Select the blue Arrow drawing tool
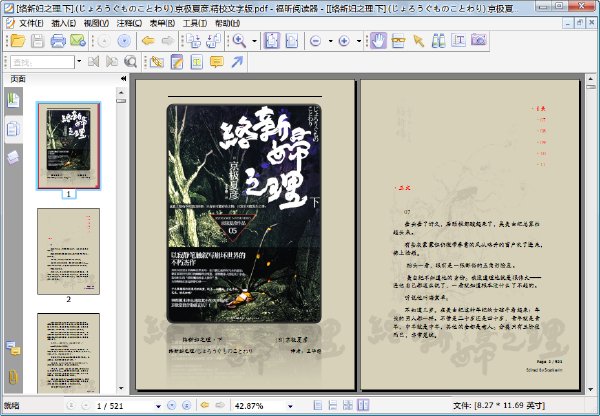This screenshot has height=416, width=600. (237, 62)
